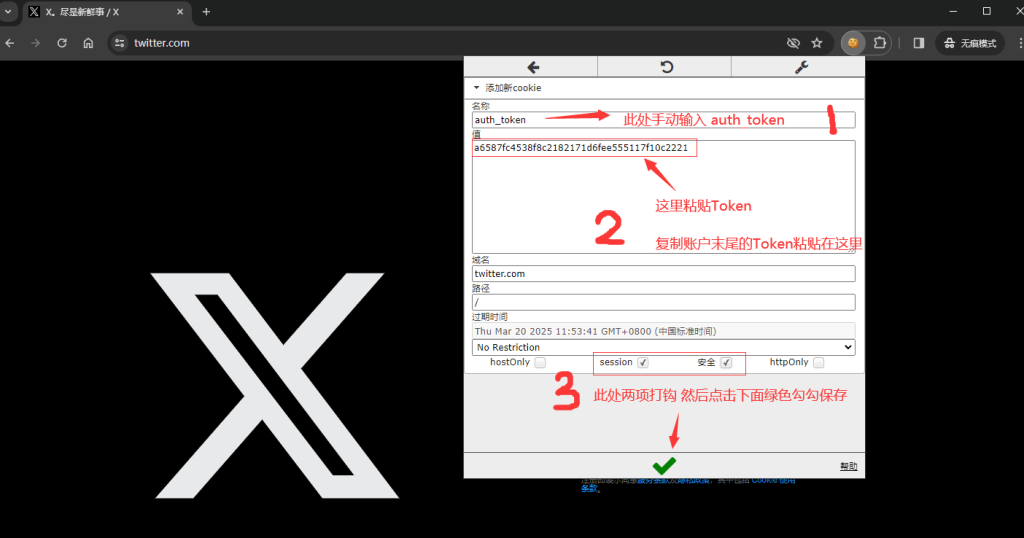Click the expiration date field

pyautogui.click(x=664, y=331)
